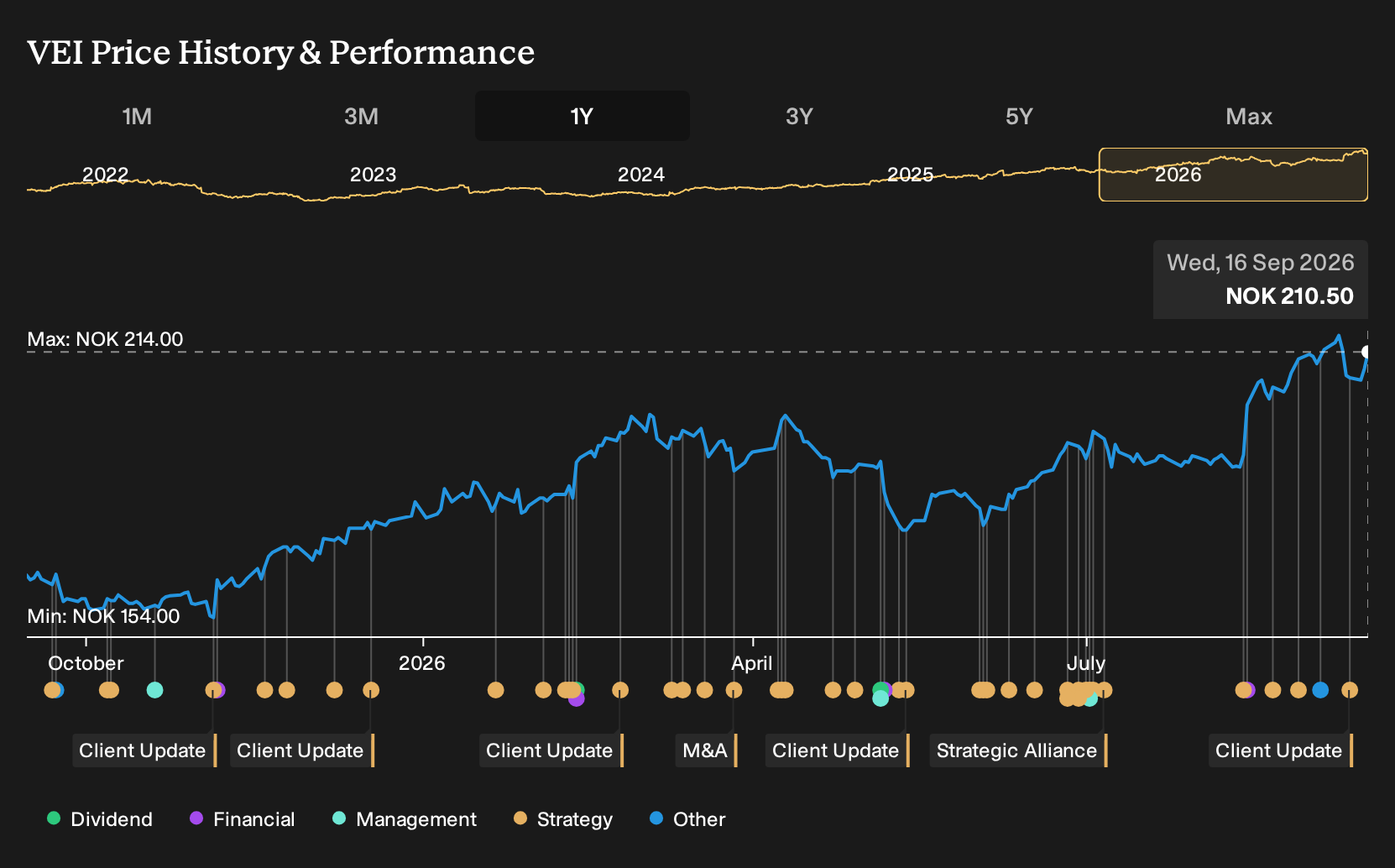Viewport: 1395px width, 868px height.
Task: Click the 2022 label in overview chart
Action: pyautogui.click(x=105, y=175)
